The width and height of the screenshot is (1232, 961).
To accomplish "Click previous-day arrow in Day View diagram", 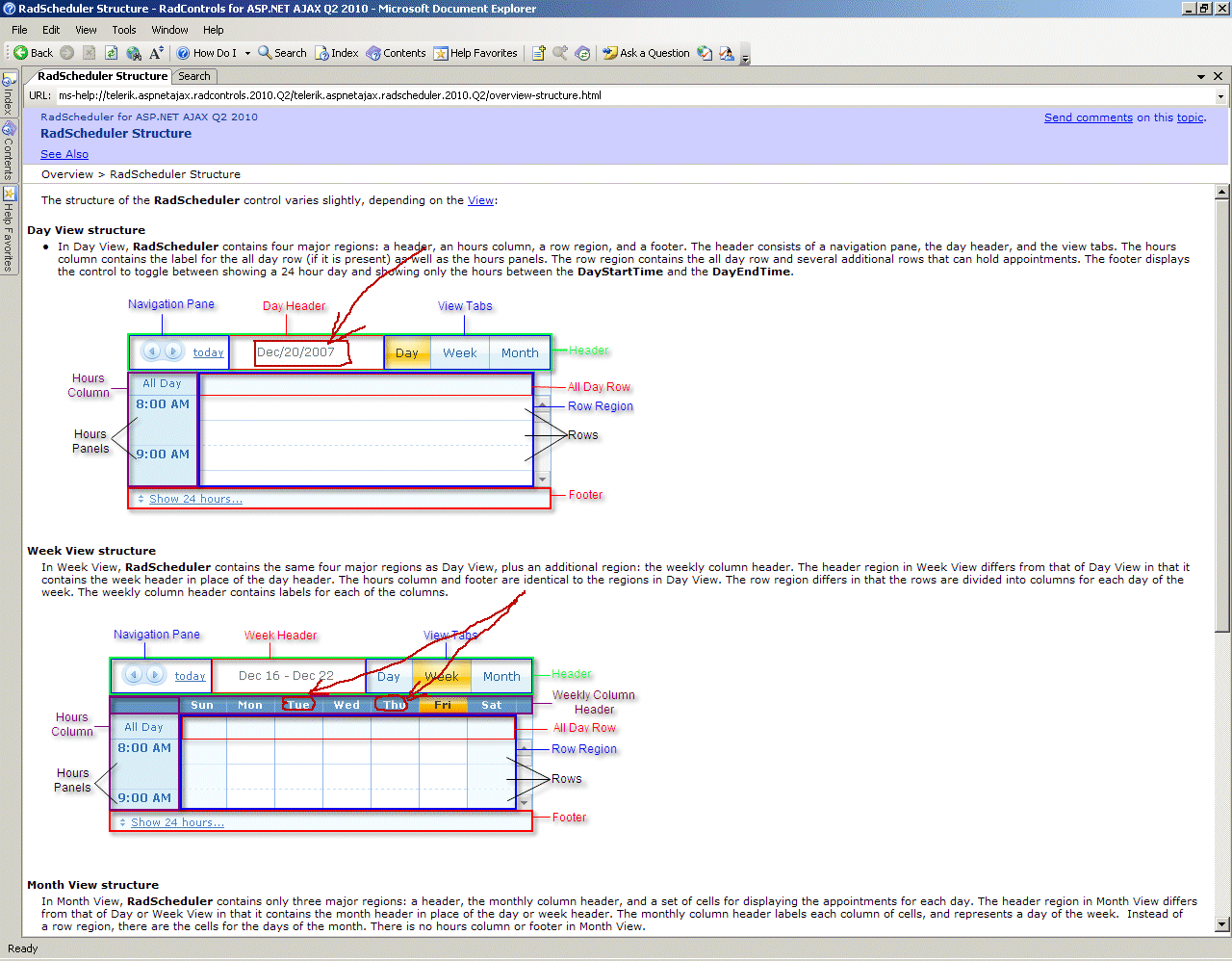I will tap(151, 351).
